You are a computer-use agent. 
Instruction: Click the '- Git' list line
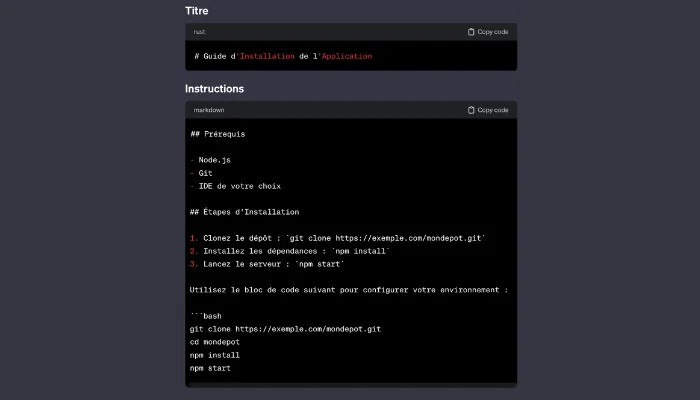tap(201, 173)
